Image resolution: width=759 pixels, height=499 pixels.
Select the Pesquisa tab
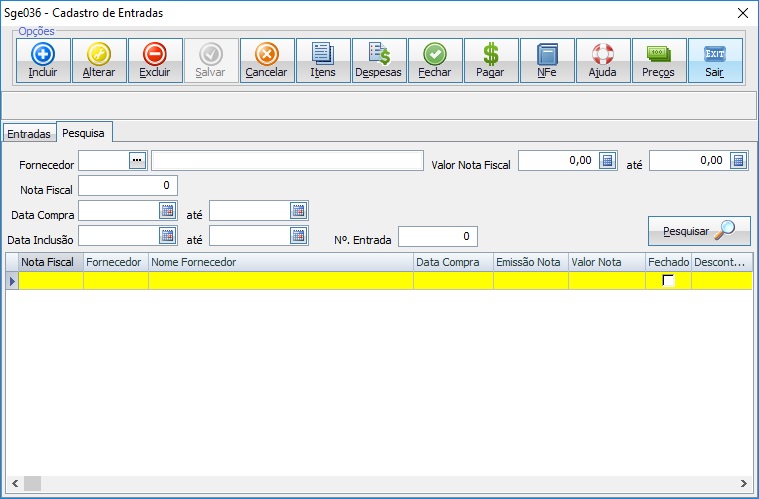coord(84,133)
